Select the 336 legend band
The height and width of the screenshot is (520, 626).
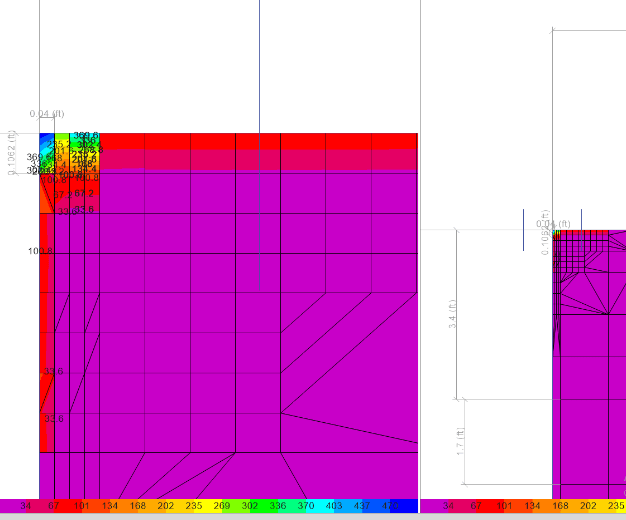click(277, 506)
